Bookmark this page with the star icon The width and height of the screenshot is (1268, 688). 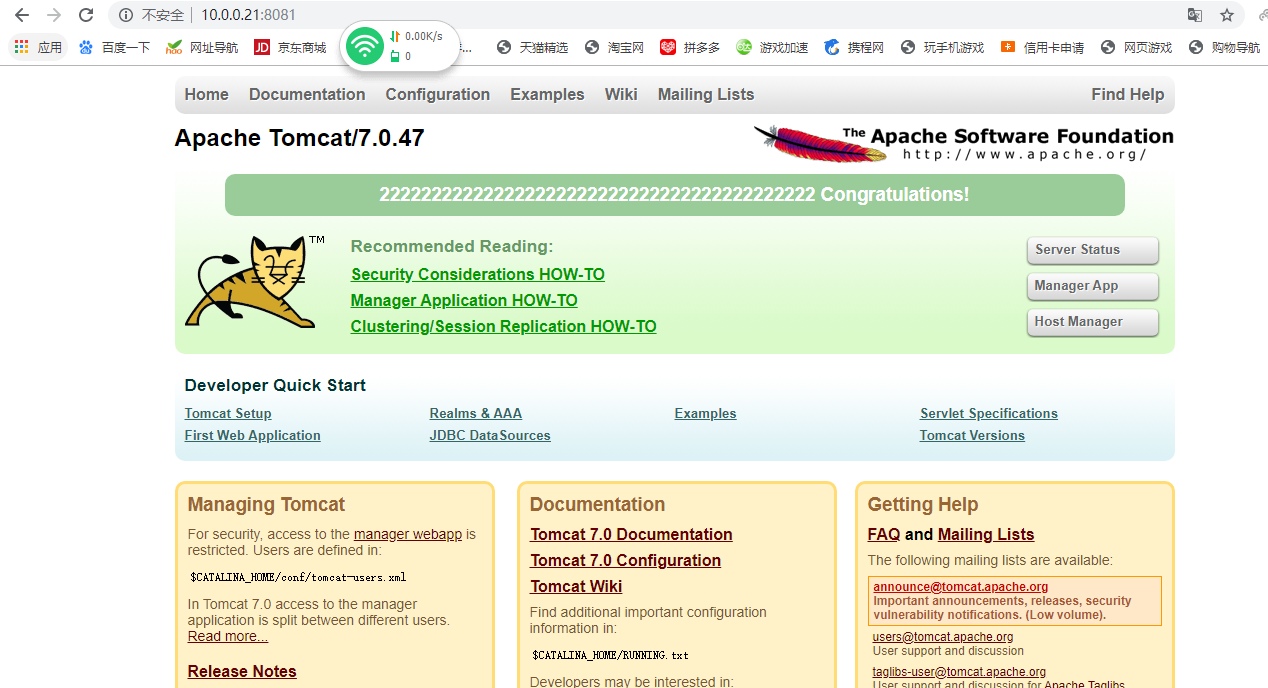[x=1227, y=15]
